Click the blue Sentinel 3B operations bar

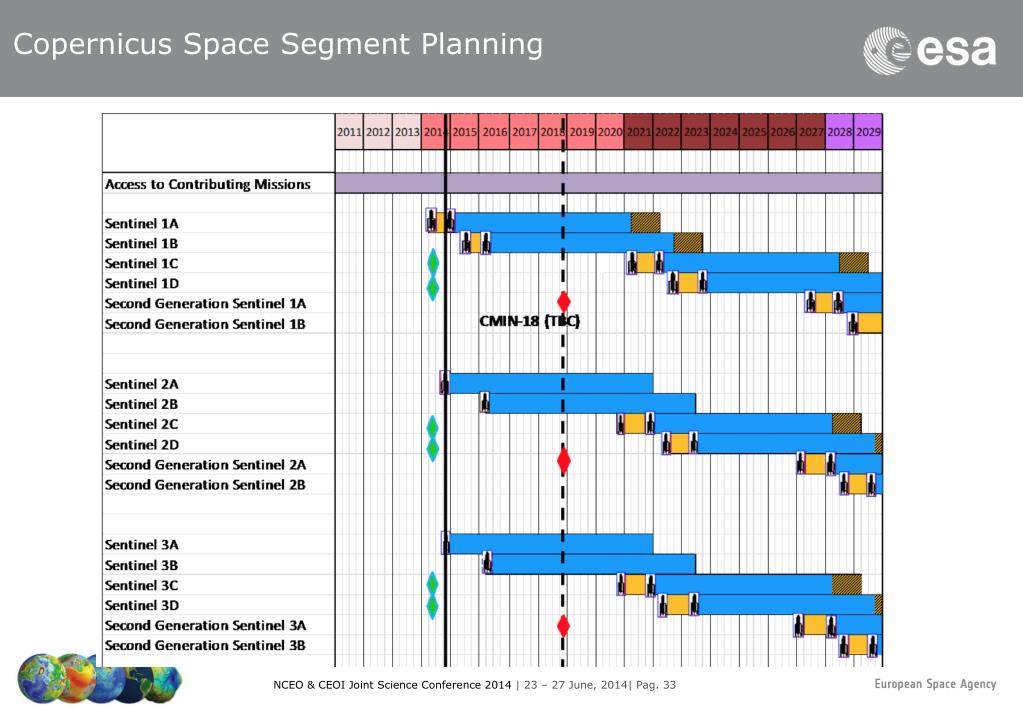[x=593, y=564]
